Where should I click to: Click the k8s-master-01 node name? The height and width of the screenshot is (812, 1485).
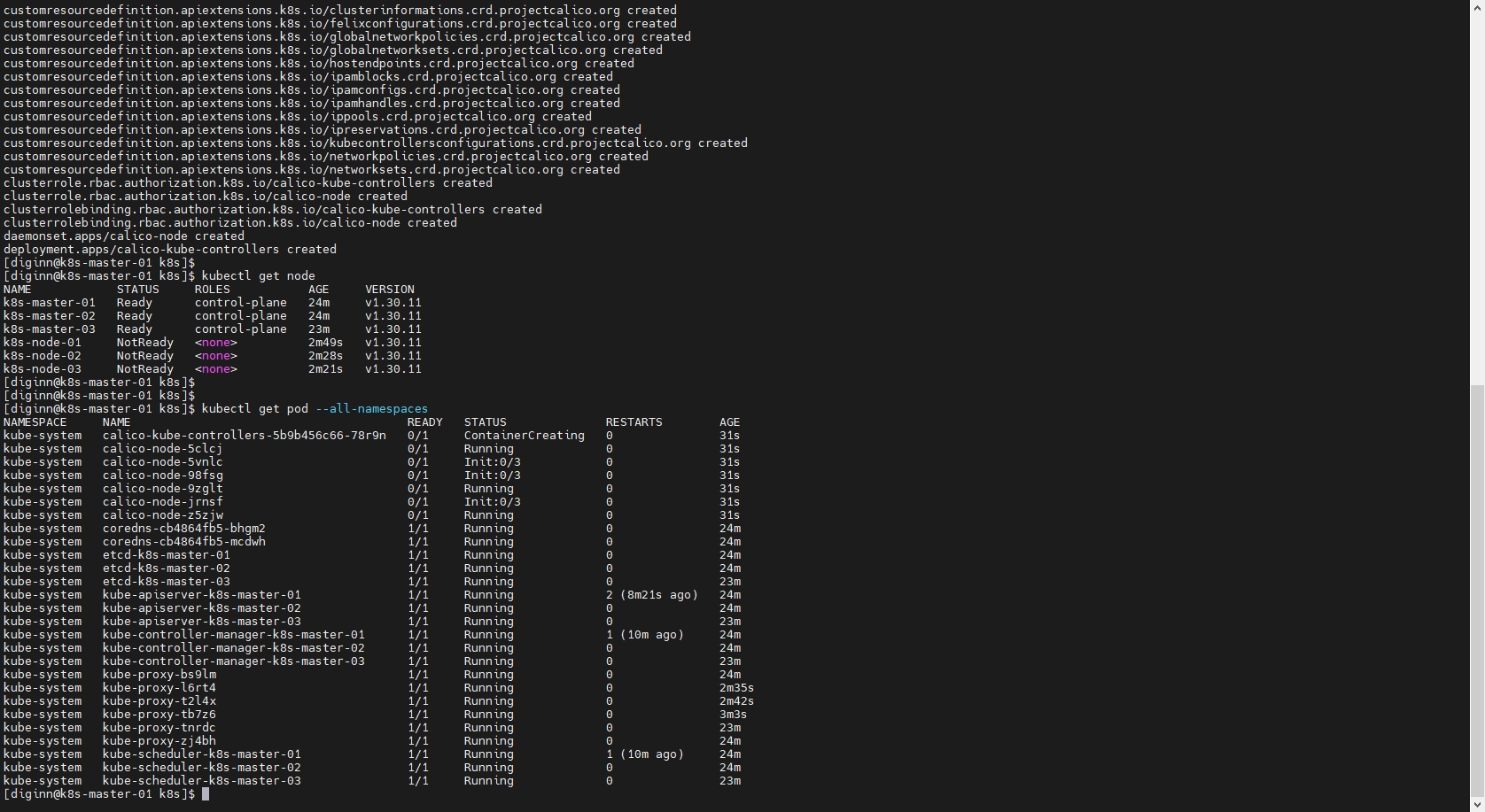49,303
